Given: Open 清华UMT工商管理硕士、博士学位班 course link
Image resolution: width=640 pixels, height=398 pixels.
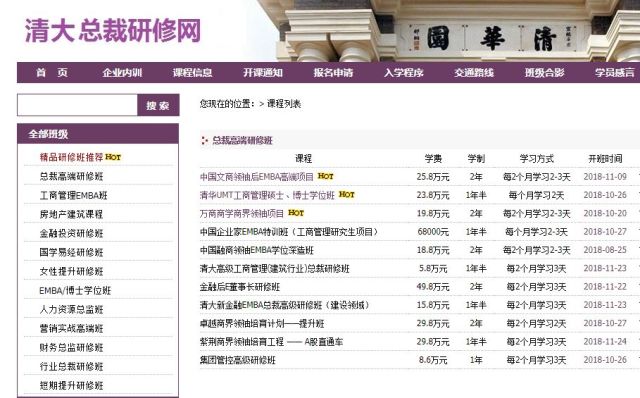Looking at the screenshot, I should pyautogui.click(x=267, y=195).
